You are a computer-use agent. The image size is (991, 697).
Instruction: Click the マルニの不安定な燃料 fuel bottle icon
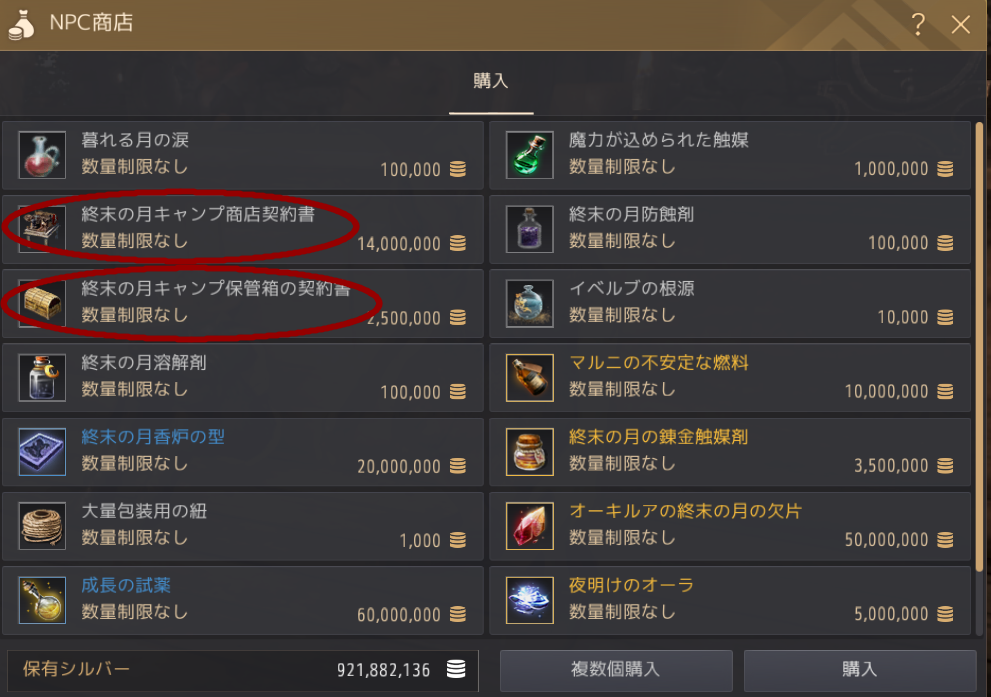[530, 377]
